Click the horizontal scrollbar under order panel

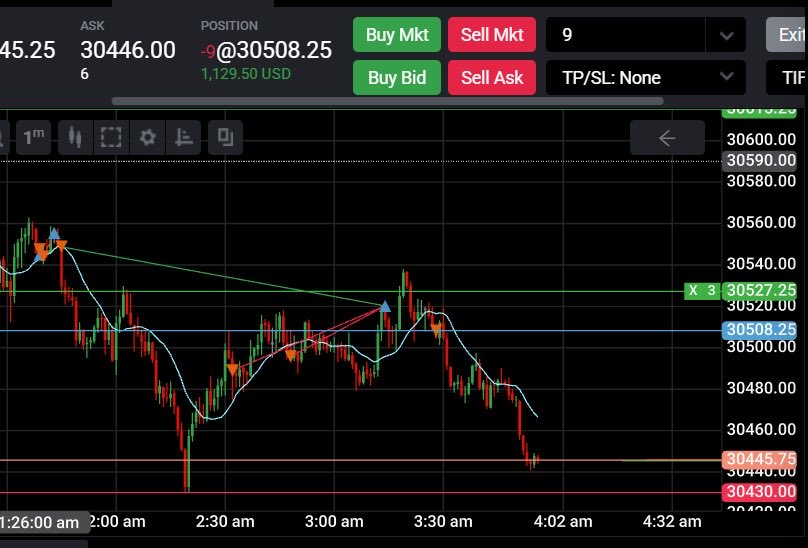(x=388, y=101)
